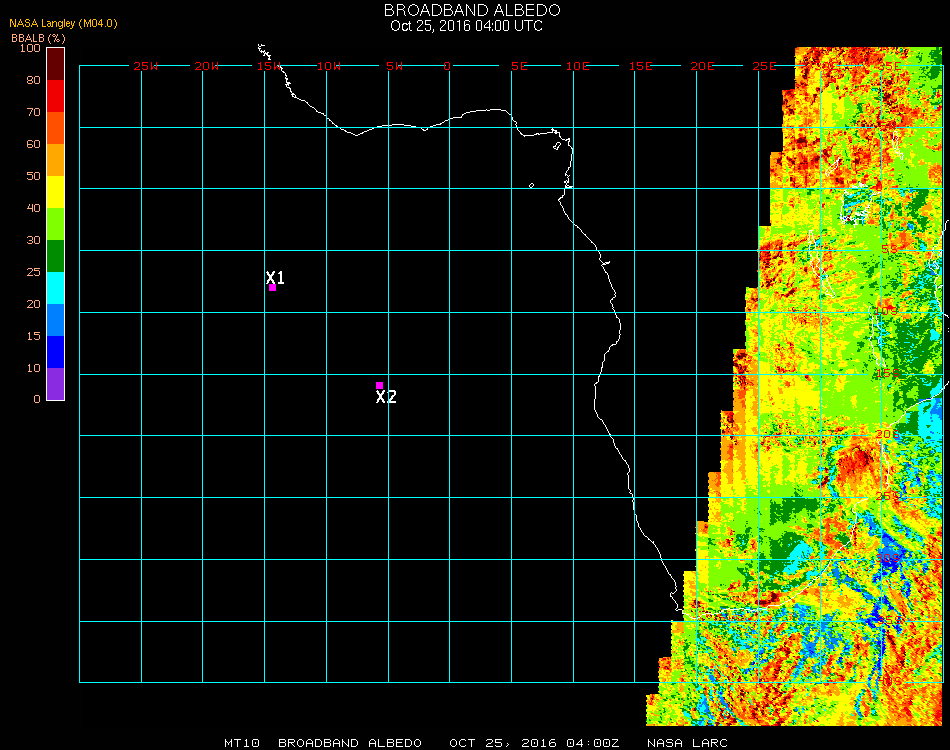Click the '0' legend tick label
The height and width of the screenshot is (750, 950).
pyautogui.click(x=37, y=399)
